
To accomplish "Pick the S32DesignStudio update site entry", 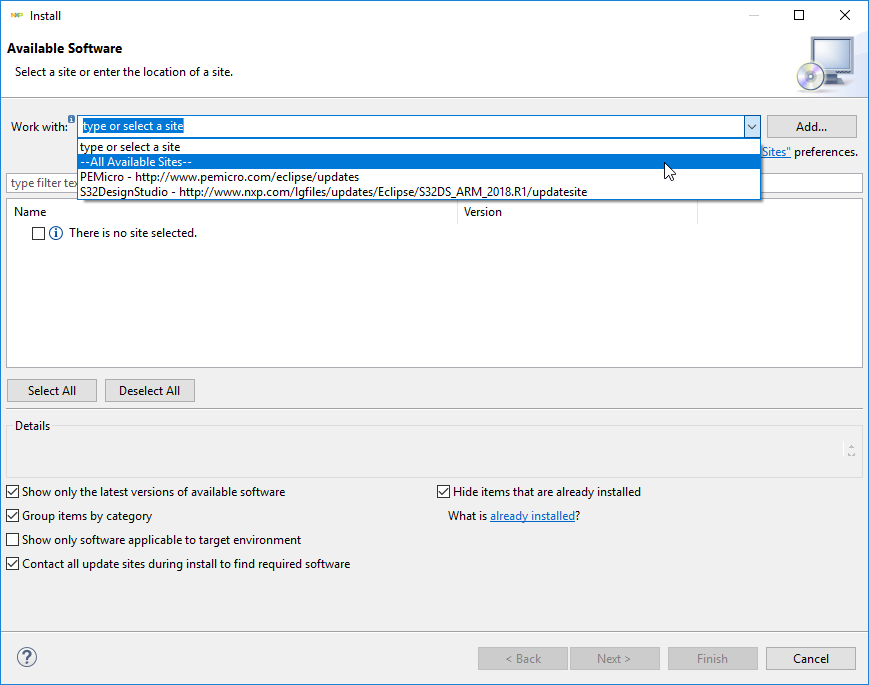I will [333, 192].
